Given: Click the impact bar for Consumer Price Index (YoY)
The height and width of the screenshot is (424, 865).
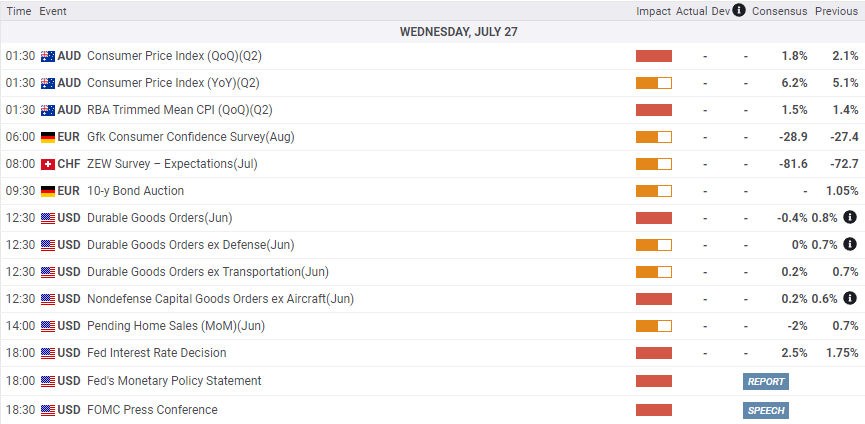Looking at the screenshot, I should pos(654,83).
